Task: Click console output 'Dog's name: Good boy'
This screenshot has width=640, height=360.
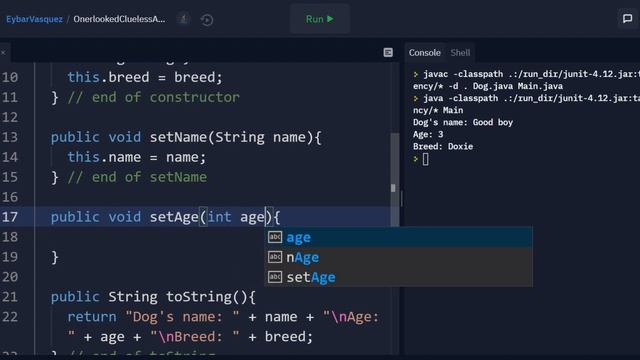Action: (462, 122)
